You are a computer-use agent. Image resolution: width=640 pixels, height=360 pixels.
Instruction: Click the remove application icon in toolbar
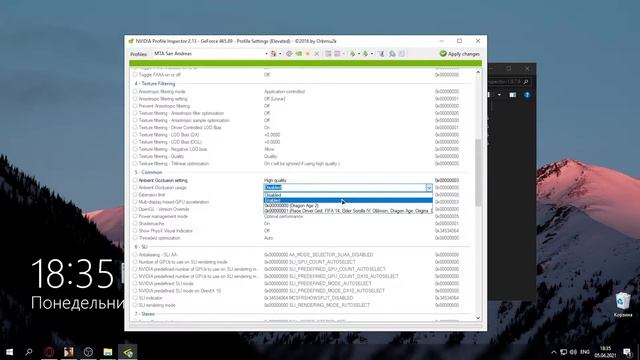(x=337, y=53)
